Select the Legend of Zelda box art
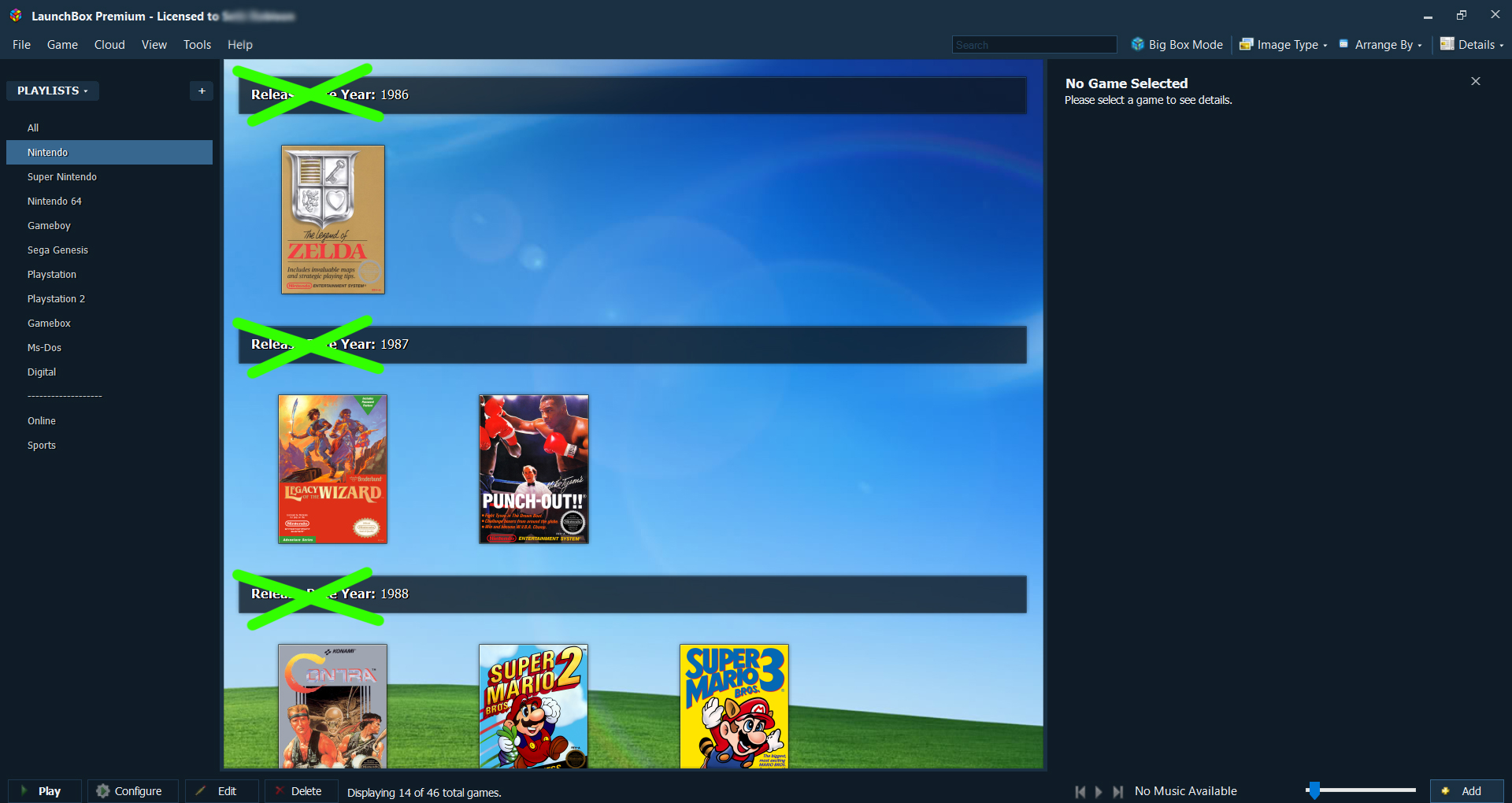Image resolution: width=1512 pixels, height=803 pixels. pos(333,220)
